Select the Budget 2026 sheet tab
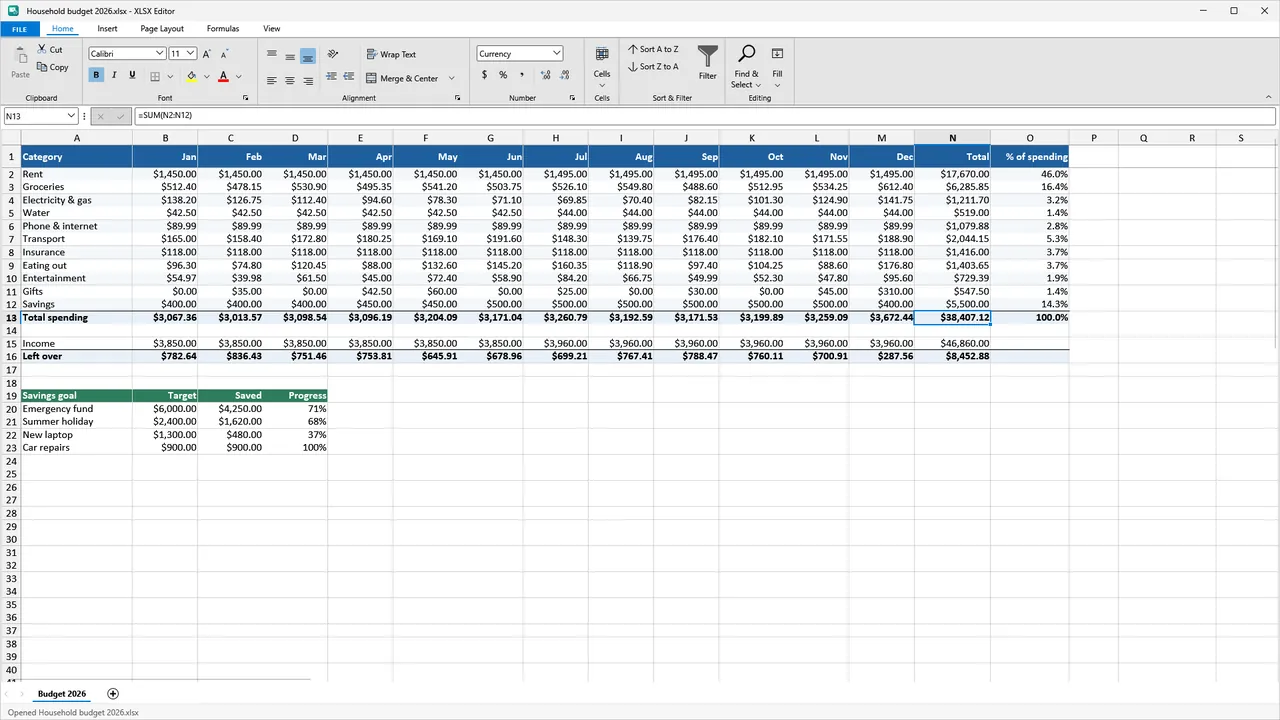This screenshot has height=720, width=1280. 62,694
